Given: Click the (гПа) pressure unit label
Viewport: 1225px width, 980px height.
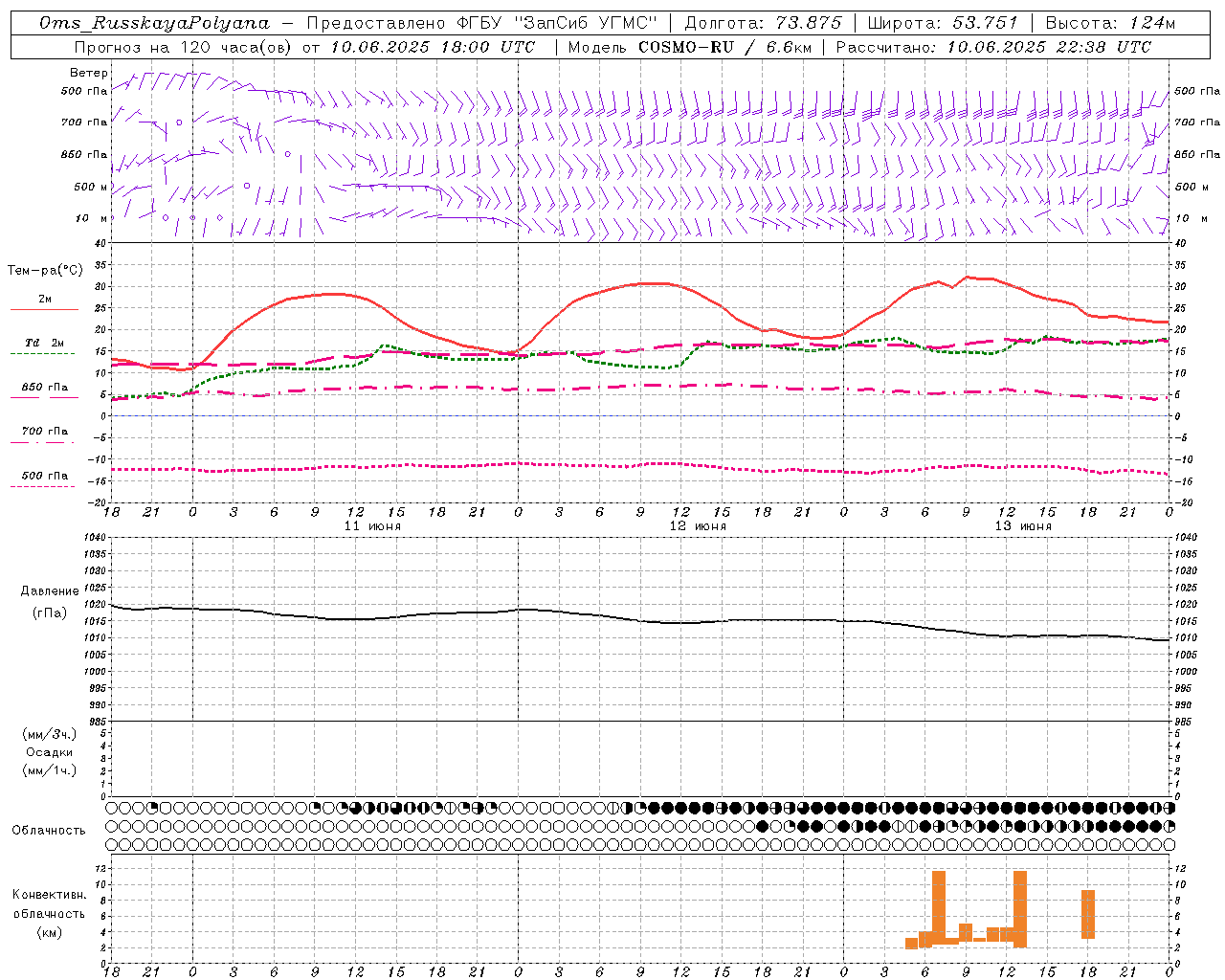Looking at the screenshot, I should pyautogui.click(x=50, y=612).
